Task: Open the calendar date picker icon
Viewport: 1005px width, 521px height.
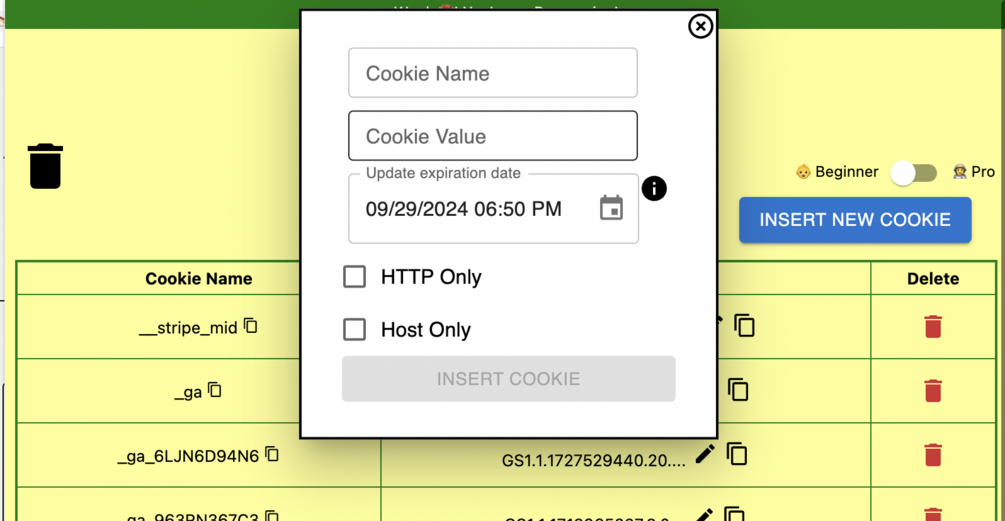Action: click(x=611, y=208)
